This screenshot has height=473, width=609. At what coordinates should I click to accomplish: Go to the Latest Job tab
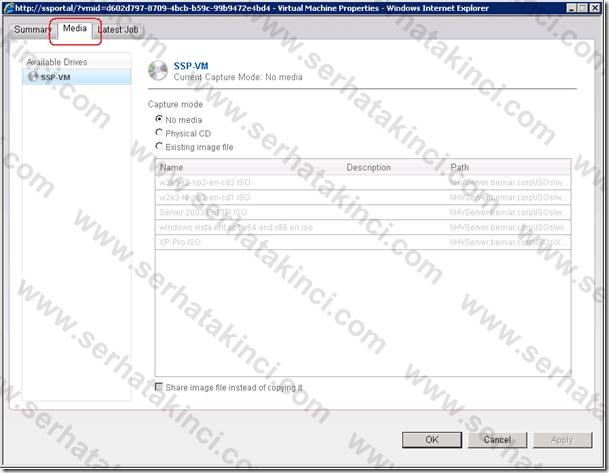coord(118,30)
